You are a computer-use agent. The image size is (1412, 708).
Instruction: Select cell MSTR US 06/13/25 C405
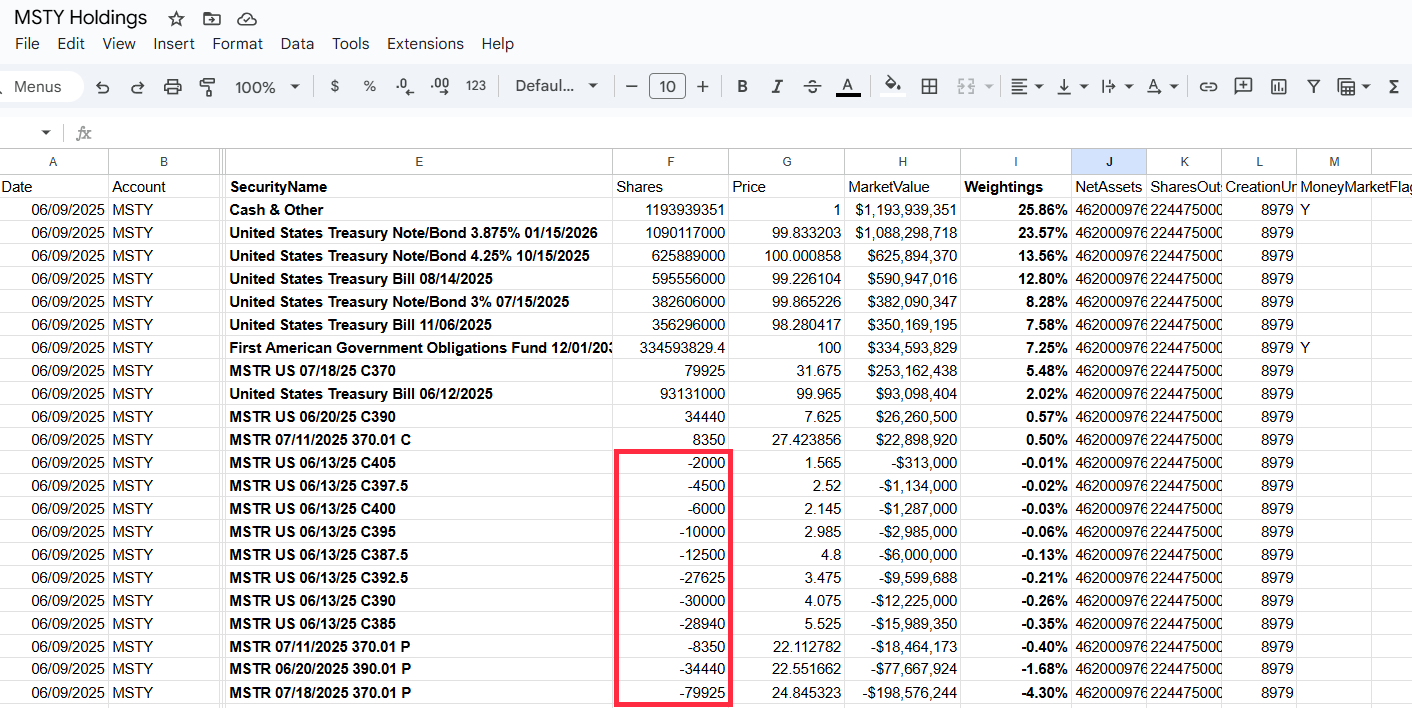[419, 463]
